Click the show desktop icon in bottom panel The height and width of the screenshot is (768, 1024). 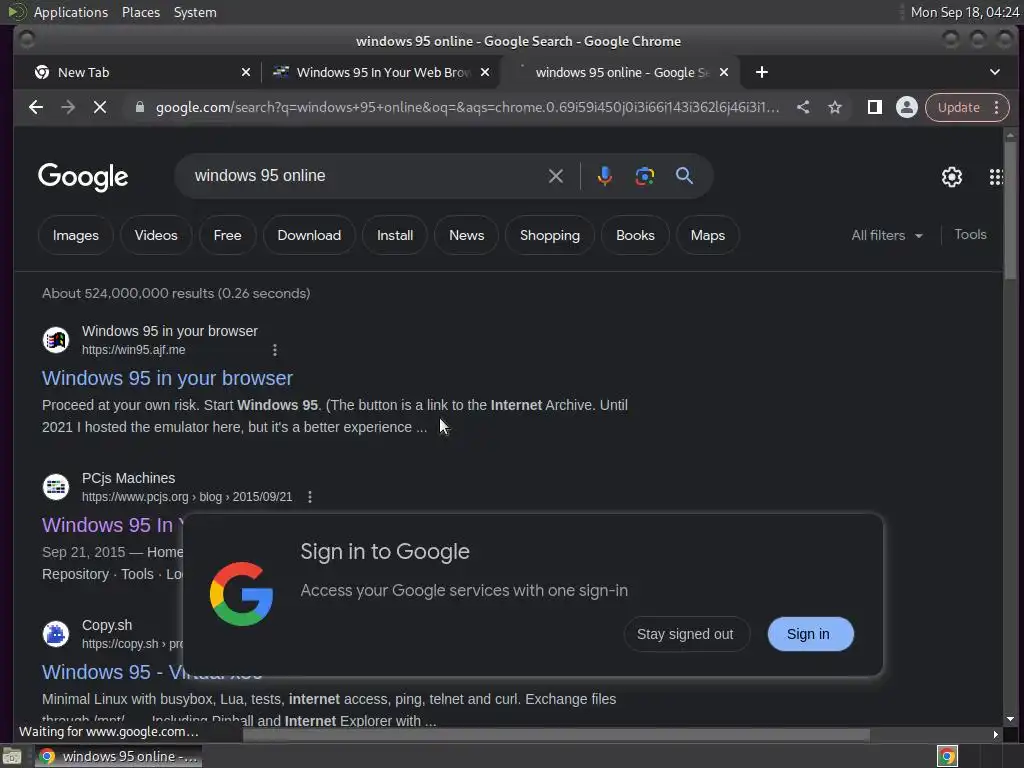pyautogui.click(x=12, y=756)
